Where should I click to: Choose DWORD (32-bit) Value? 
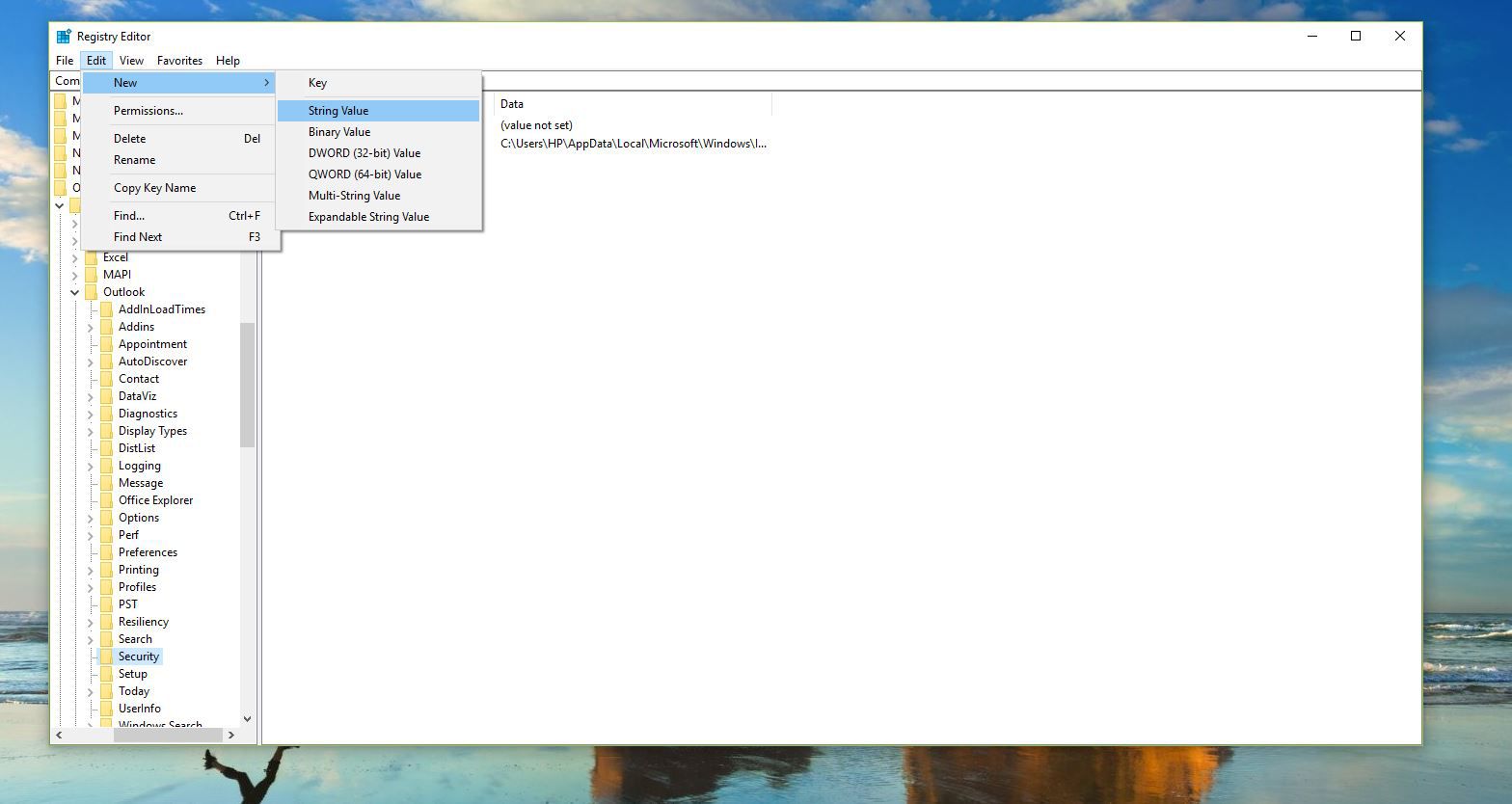tap(378, 153)
